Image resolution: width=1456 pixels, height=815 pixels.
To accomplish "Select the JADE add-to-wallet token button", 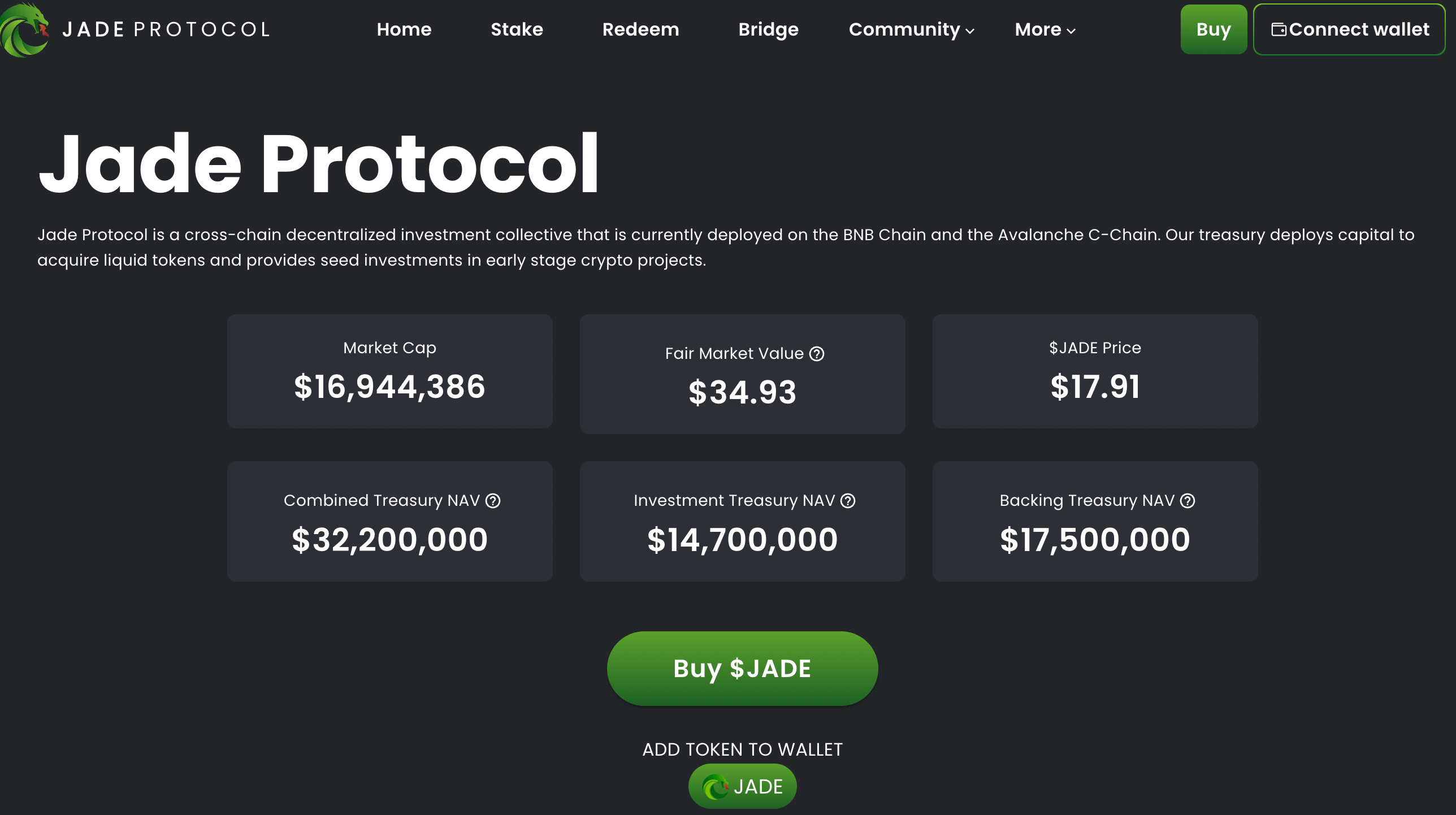I will [x=742, y=786].
